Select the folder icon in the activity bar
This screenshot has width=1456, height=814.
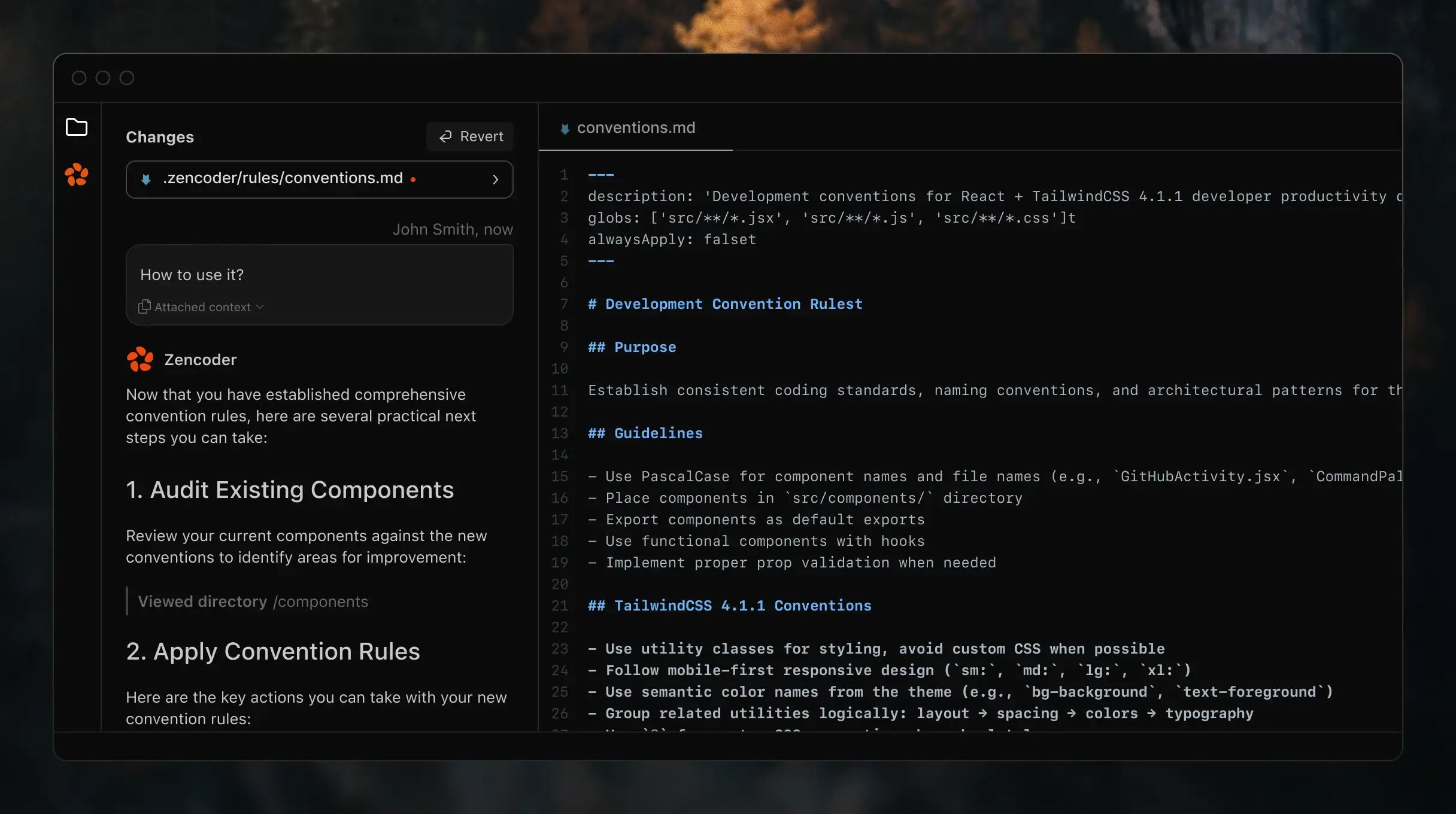(x=77, y=127)
